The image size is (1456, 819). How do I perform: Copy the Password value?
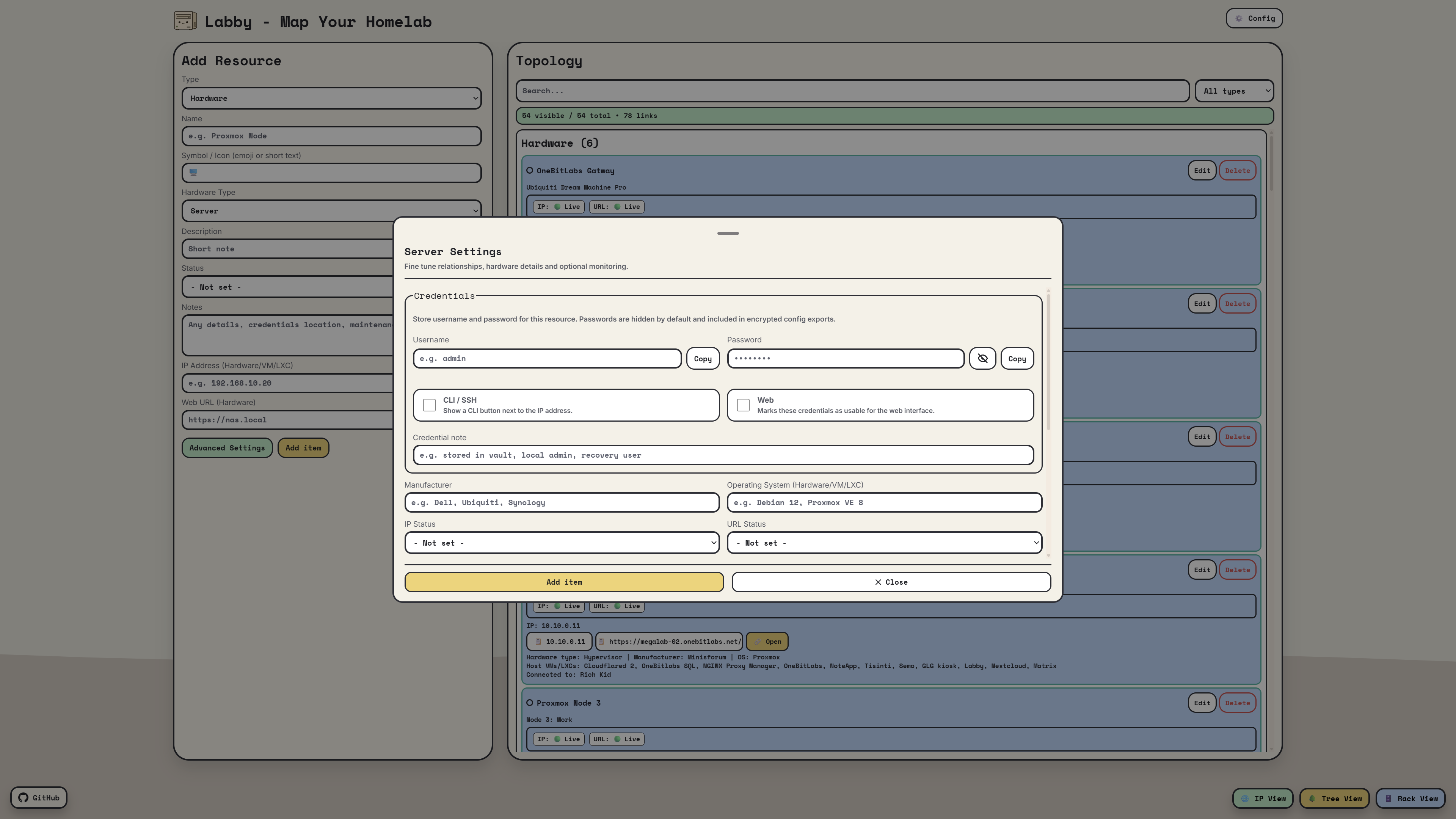coord(1017,358)
